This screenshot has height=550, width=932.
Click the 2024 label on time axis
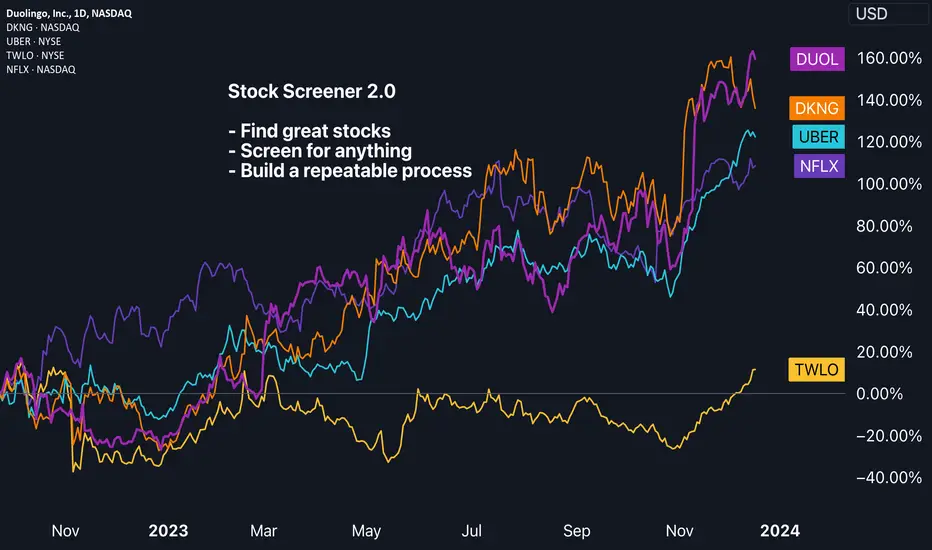click(x=780, y=530)
